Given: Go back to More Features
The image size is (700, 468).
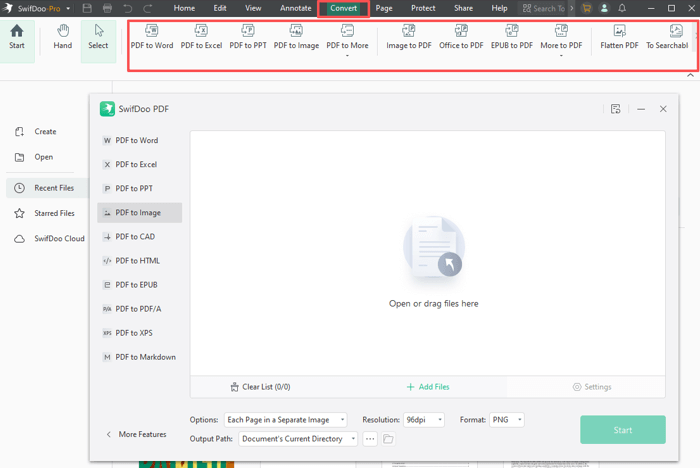Looking at the screenshot, I should point(136,434).
